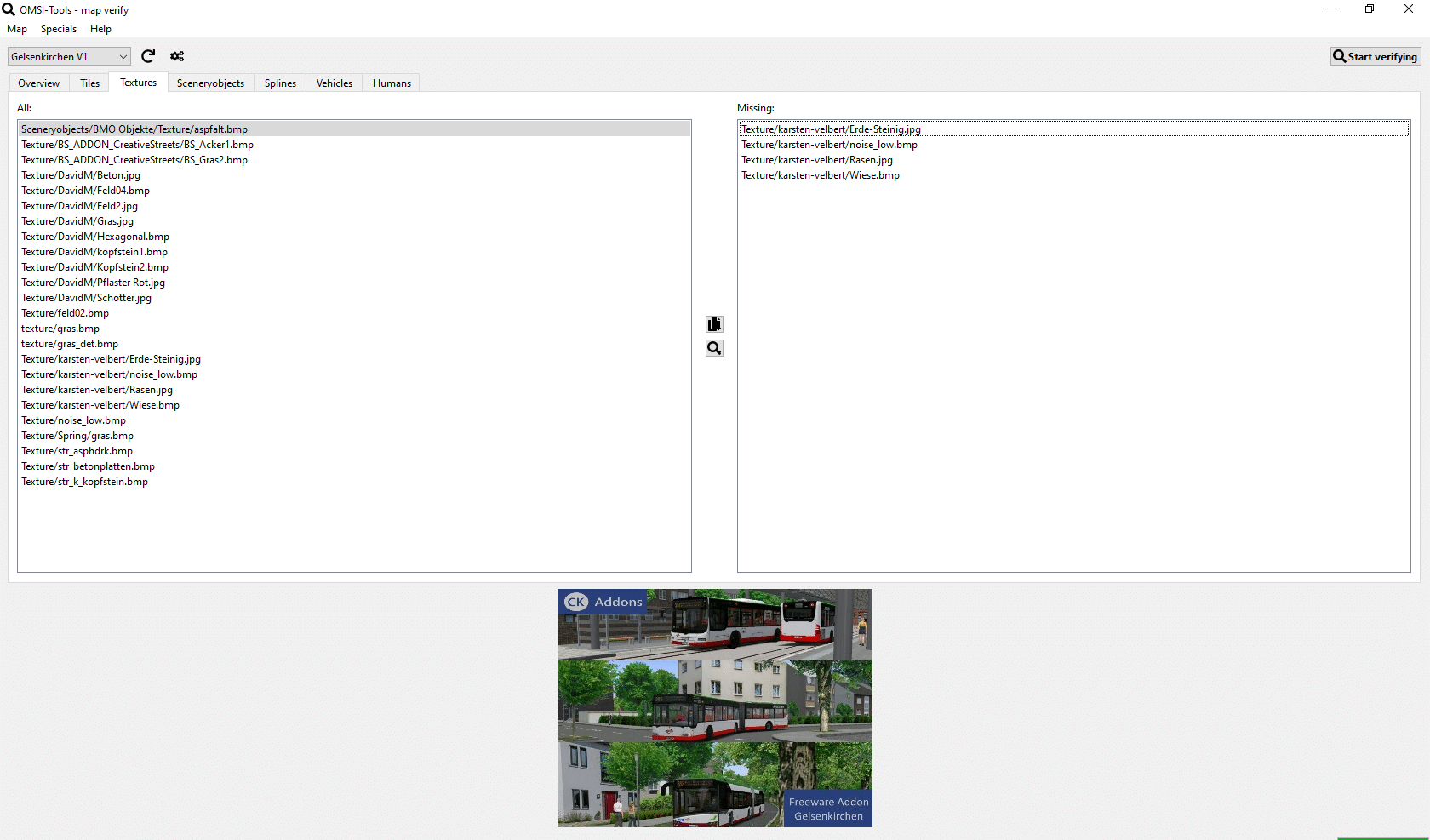Open the Help menu
Image resolution: width=1430 pixels, height=840 pixels.
pos(100,29)
